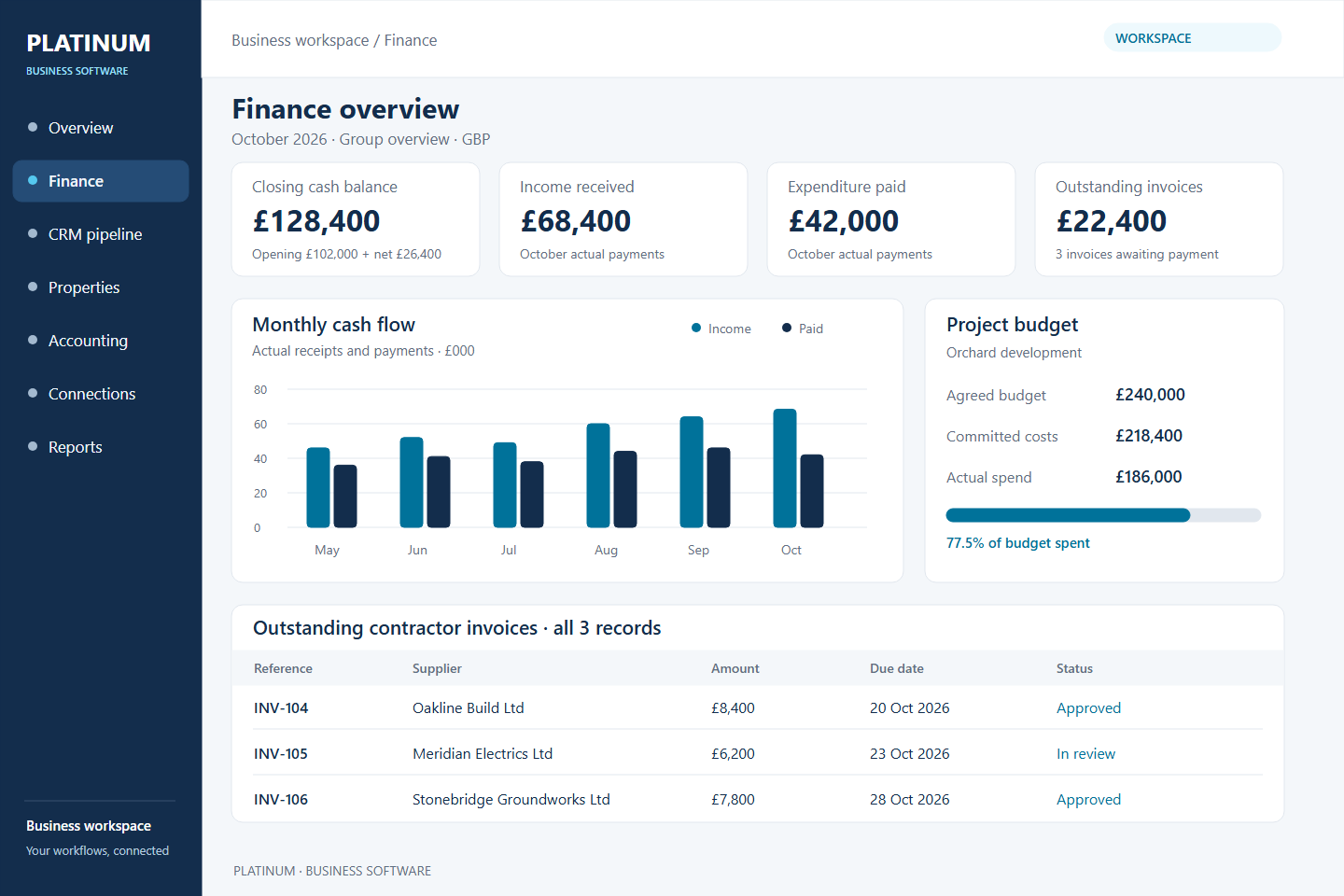Click the £240,000 agreed budget value
Image resolution: width=1344 pixels, height=896 pixels.
tap(1150, 395)
